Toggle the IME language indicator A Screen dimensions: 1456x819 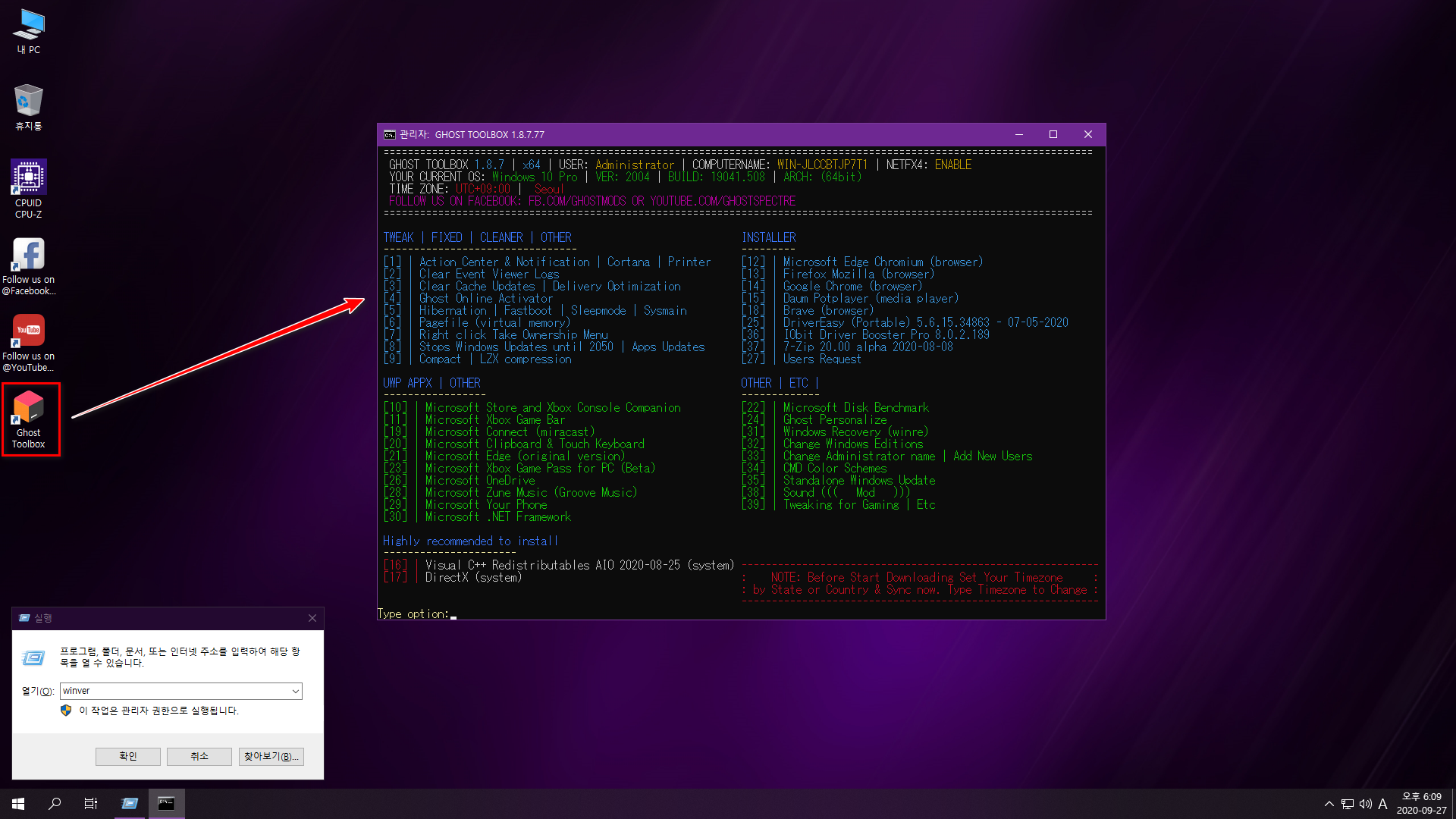coord(1382,804)
